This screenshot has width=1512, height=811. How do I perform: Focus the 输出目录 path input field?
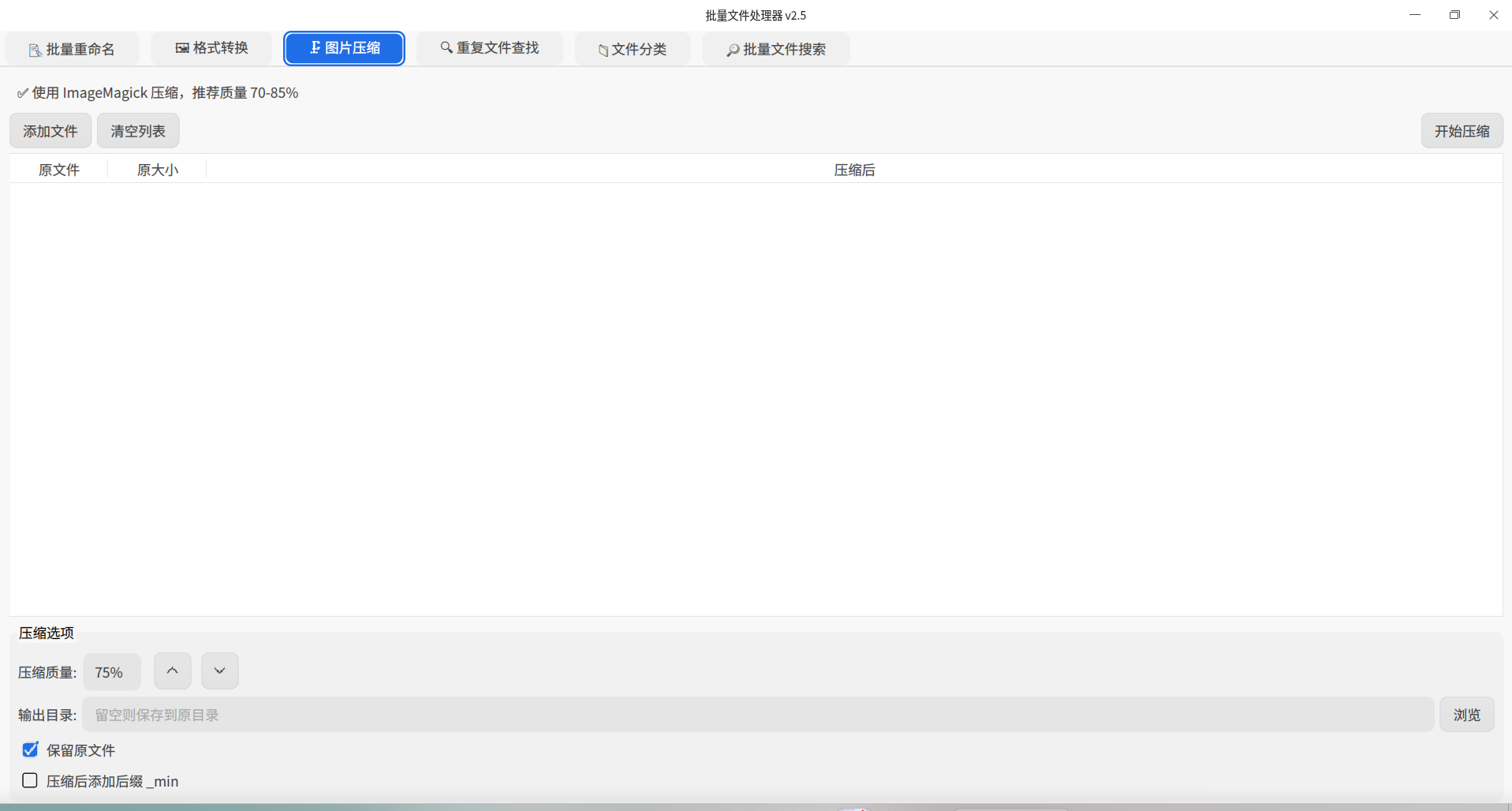click(758, 715)
